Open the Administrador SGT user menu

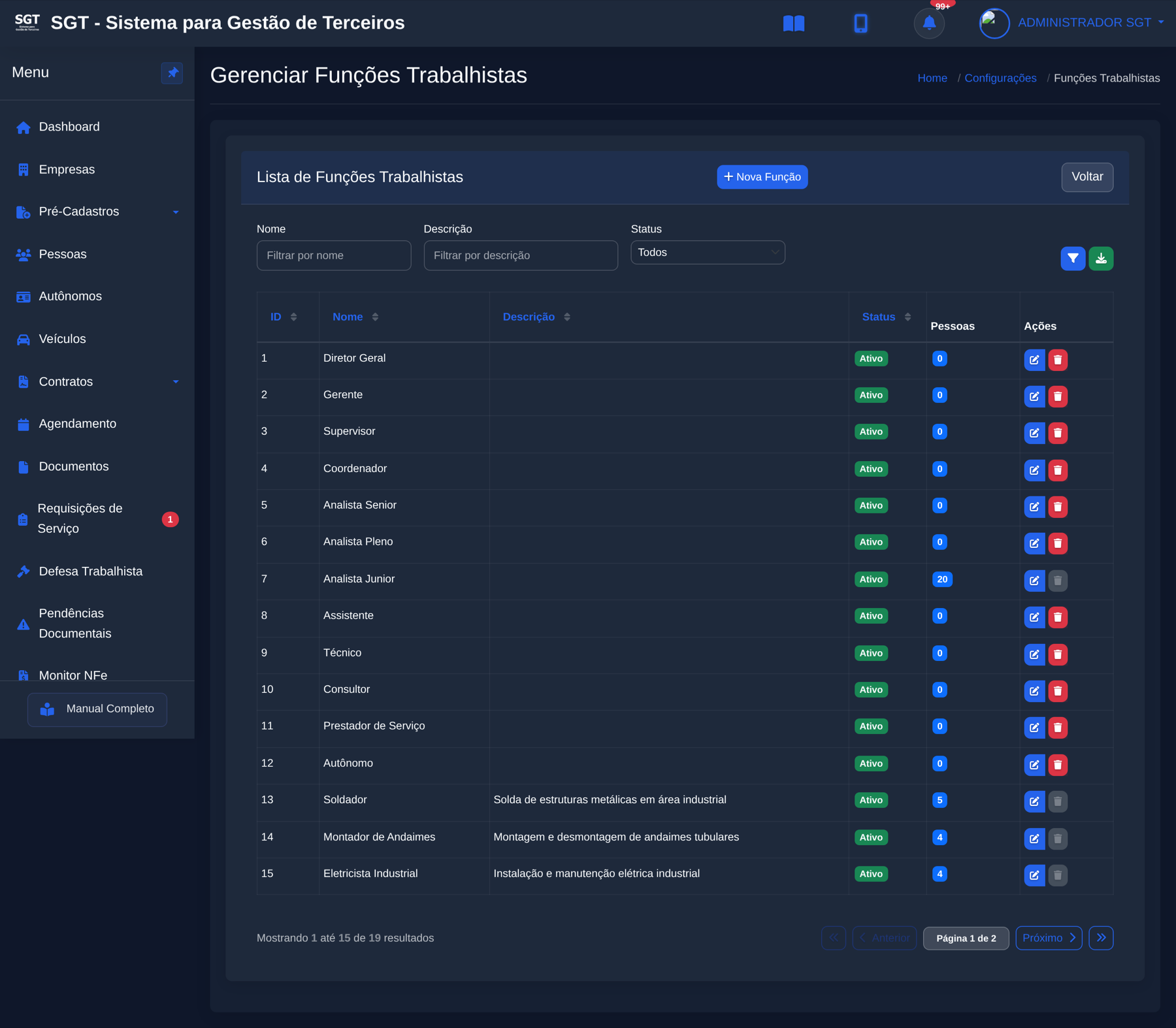(x=1072, y=23)
